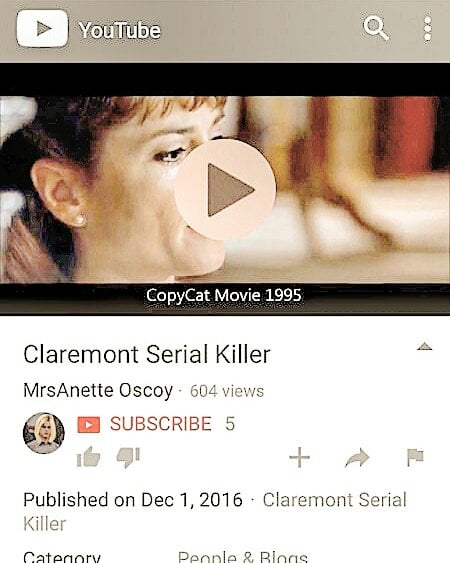The width and height of the screenshot is (450, 563).
Task: Collapse the video description arrow
Action: click(x=424, y=346)
